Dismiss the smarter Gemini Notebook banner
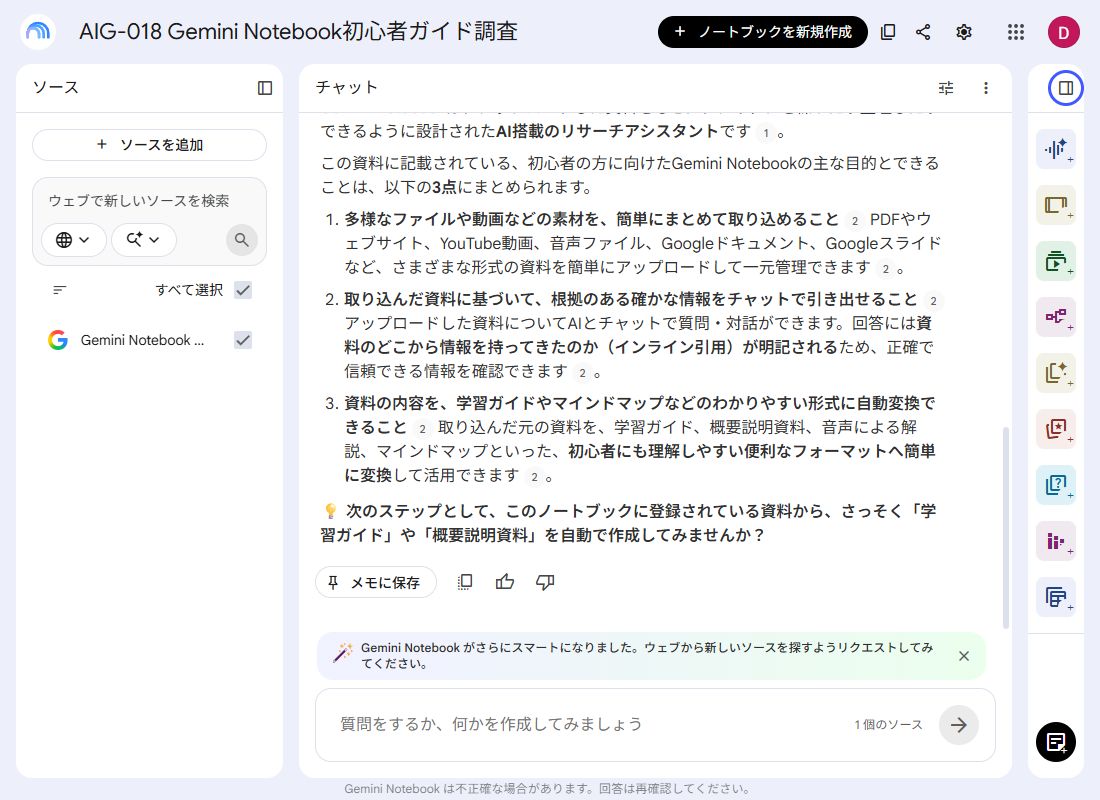The height and width of the screenshot is (800, 1100). point(964,656)
